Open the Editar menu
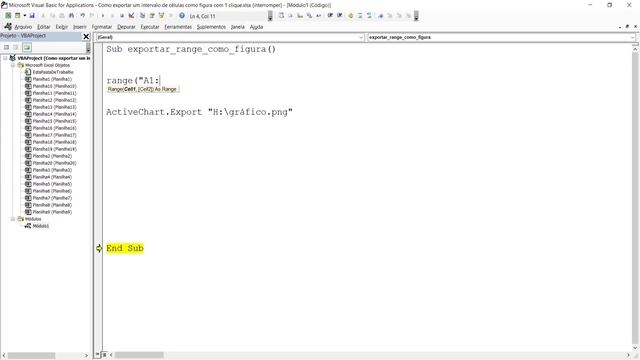 point(44,27)
